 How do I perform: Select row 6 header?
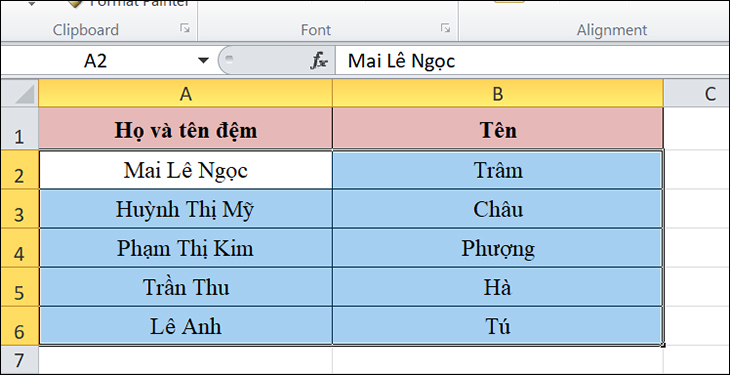pyautogui.click(x=20, y=326)
